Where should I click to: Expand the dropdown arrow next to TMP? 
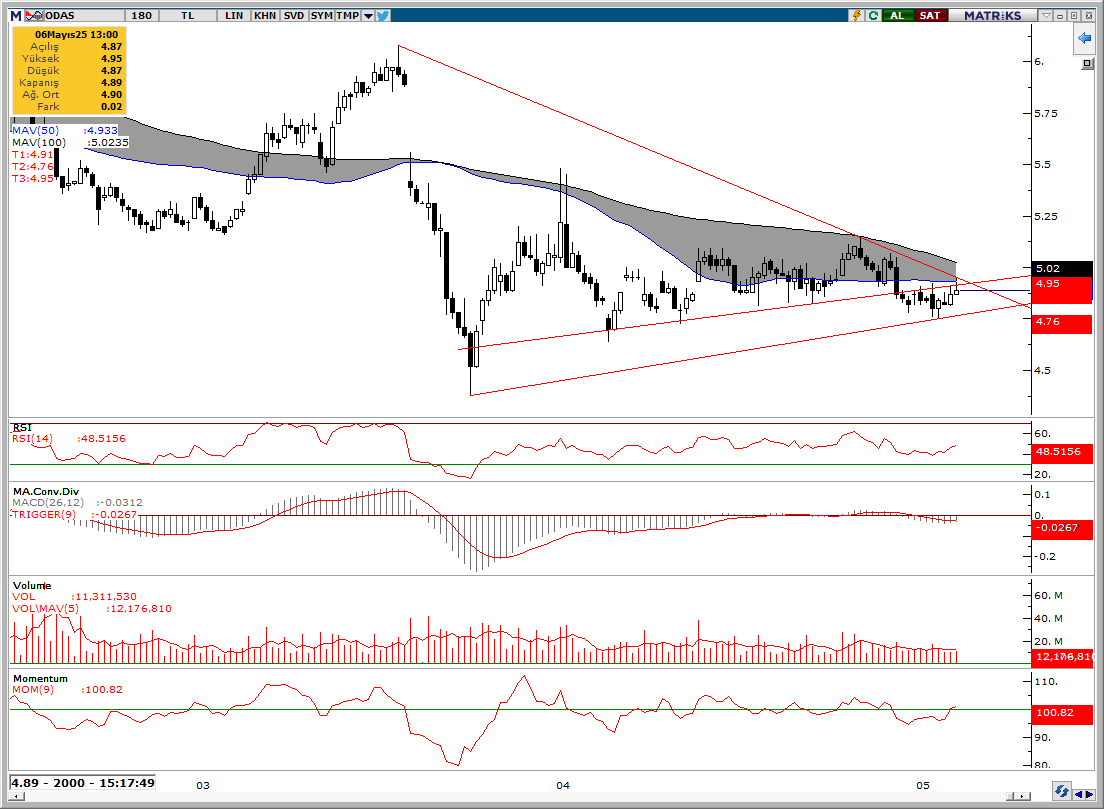368,15
